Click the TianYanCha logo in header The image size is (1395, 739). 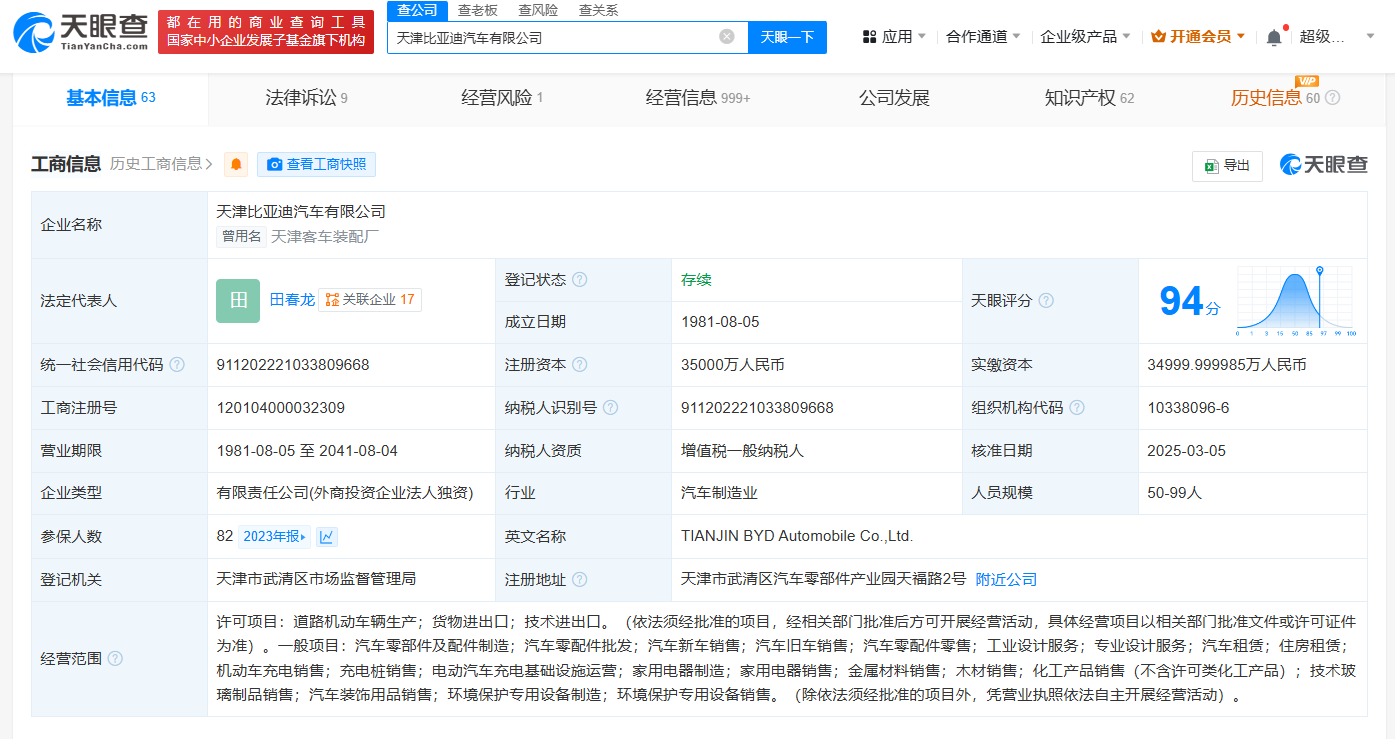[x=80, y=32]
